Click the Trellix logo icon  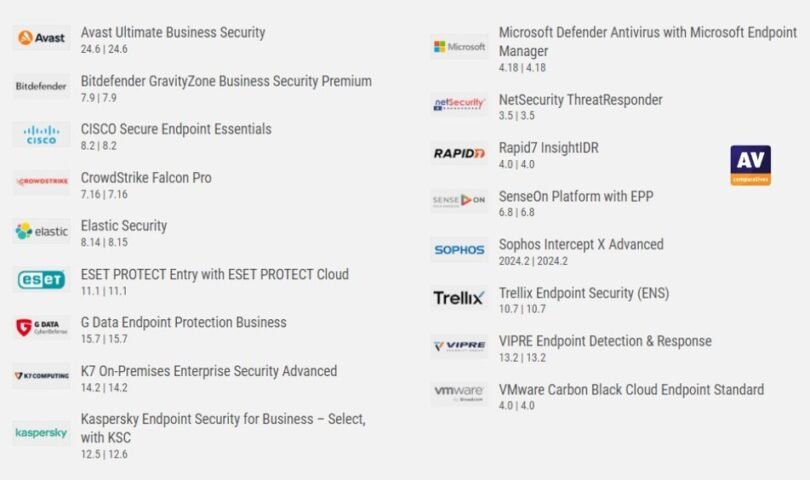[460, 298]
